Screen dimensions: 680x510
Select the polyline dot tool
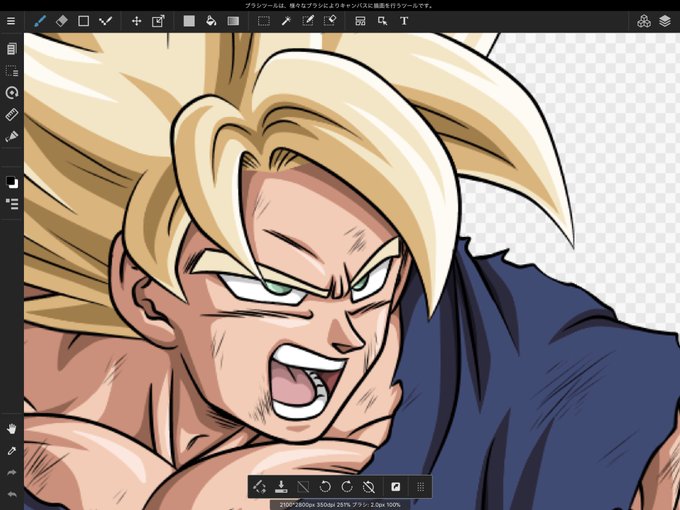(x=105, y=21)
